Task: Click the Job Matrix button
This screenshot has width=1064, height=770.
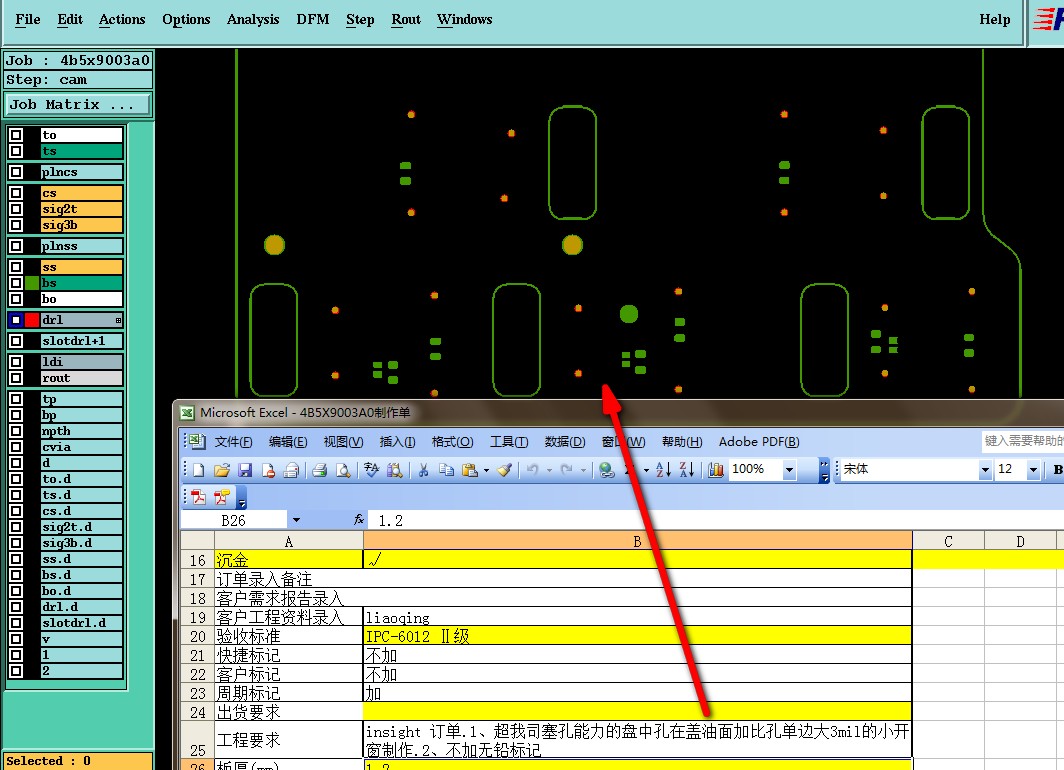Action: click(x=78, y=104)
